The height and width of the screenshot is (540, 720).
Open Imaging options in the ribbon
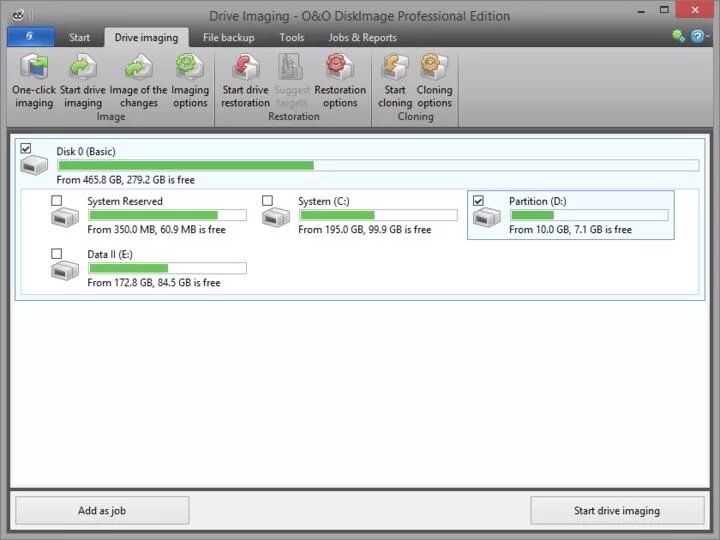[190, 68]
